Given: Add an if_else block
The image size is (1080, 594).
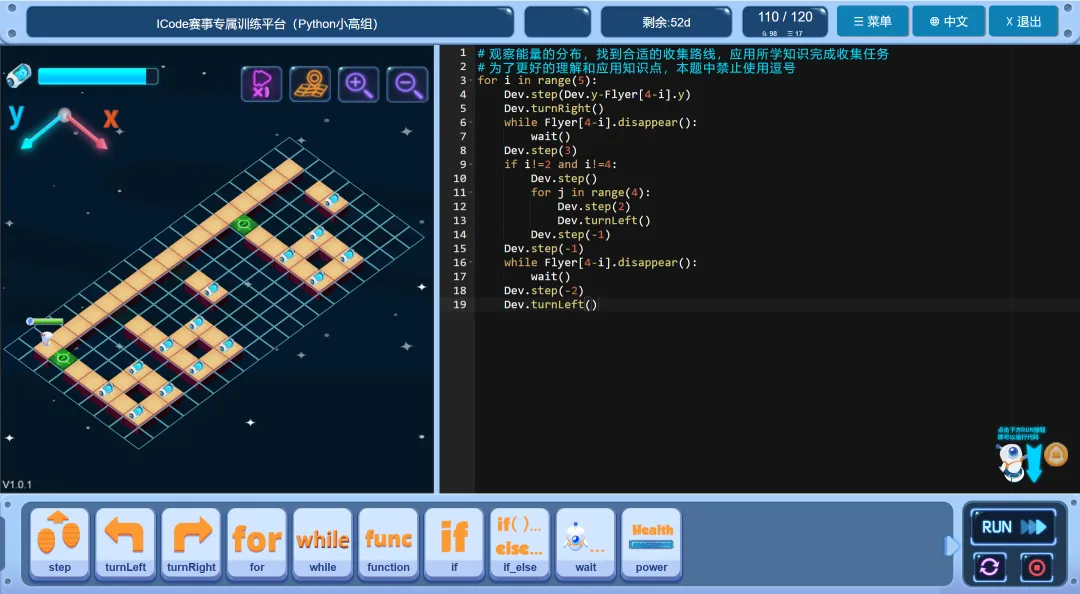Looking at the screenshot, I should (520, 544).
